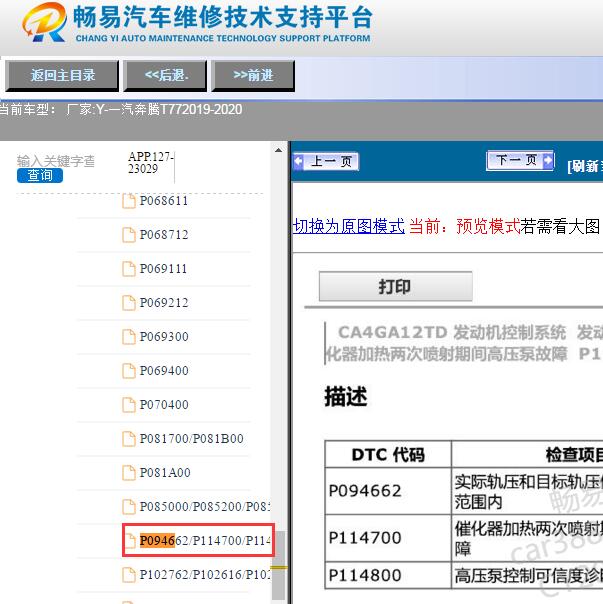603x604 pixels.
Task: Click the P114700 cell in the DTC table
Action: [x=388, y=538]
